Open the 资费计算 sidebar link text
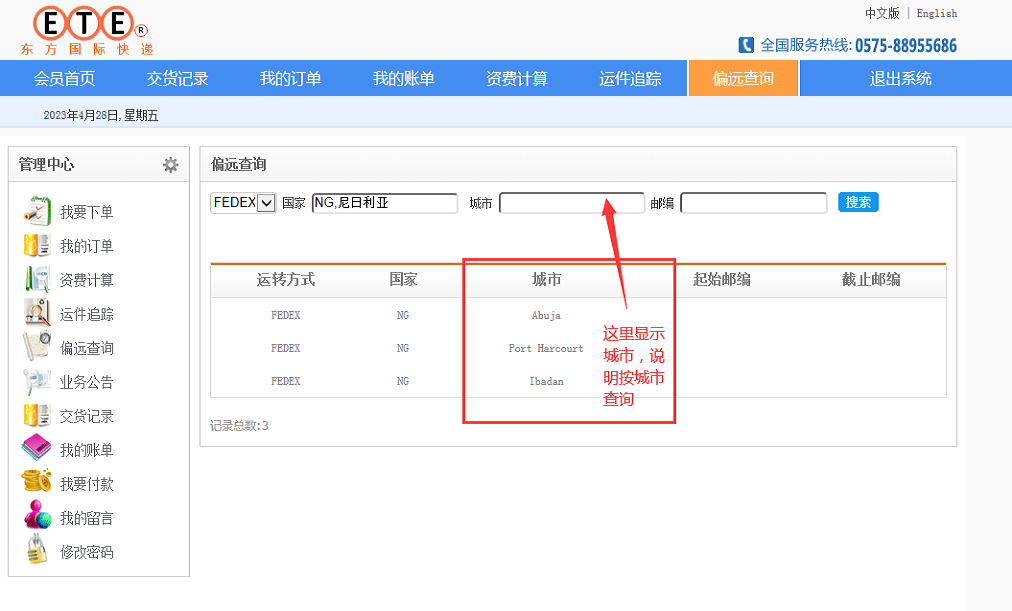The height and width of the screenshot is (611, 1012). pos(86,280)
